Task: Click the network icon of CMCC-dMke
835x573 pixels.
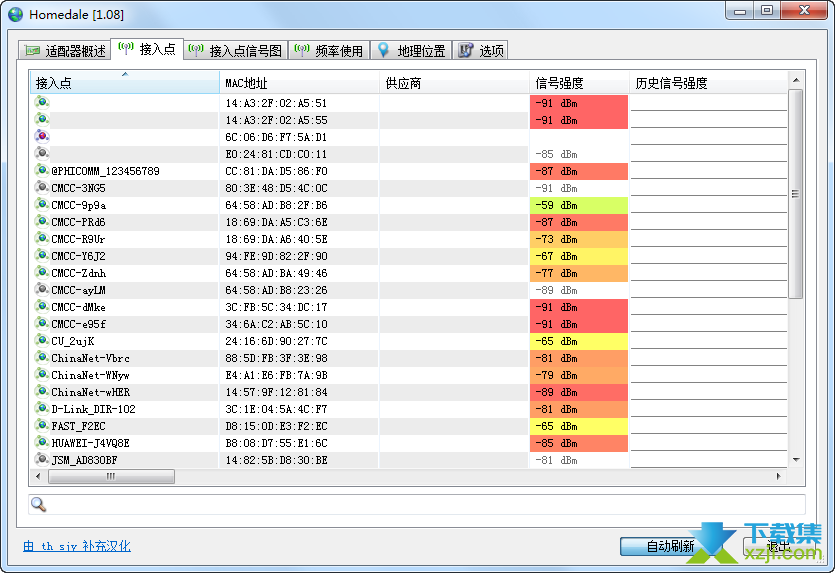Action: (x=42, y=307)
